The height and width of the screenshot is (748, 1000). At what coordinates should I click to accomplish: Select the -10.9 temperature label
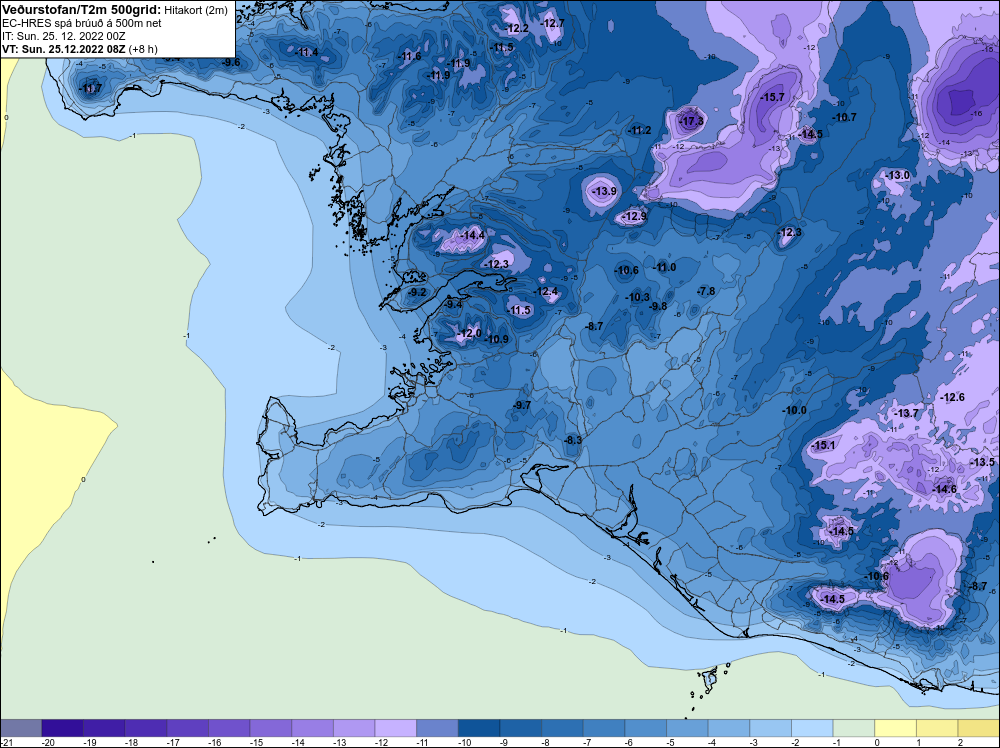tap(496, 339)
